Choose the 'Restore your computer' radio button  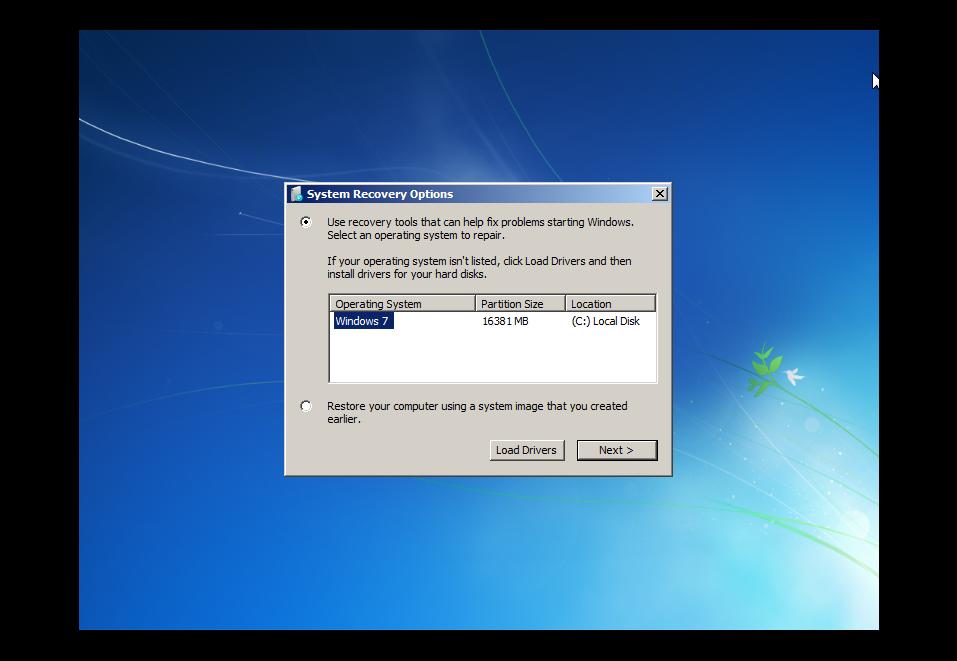tap(306, 406)
